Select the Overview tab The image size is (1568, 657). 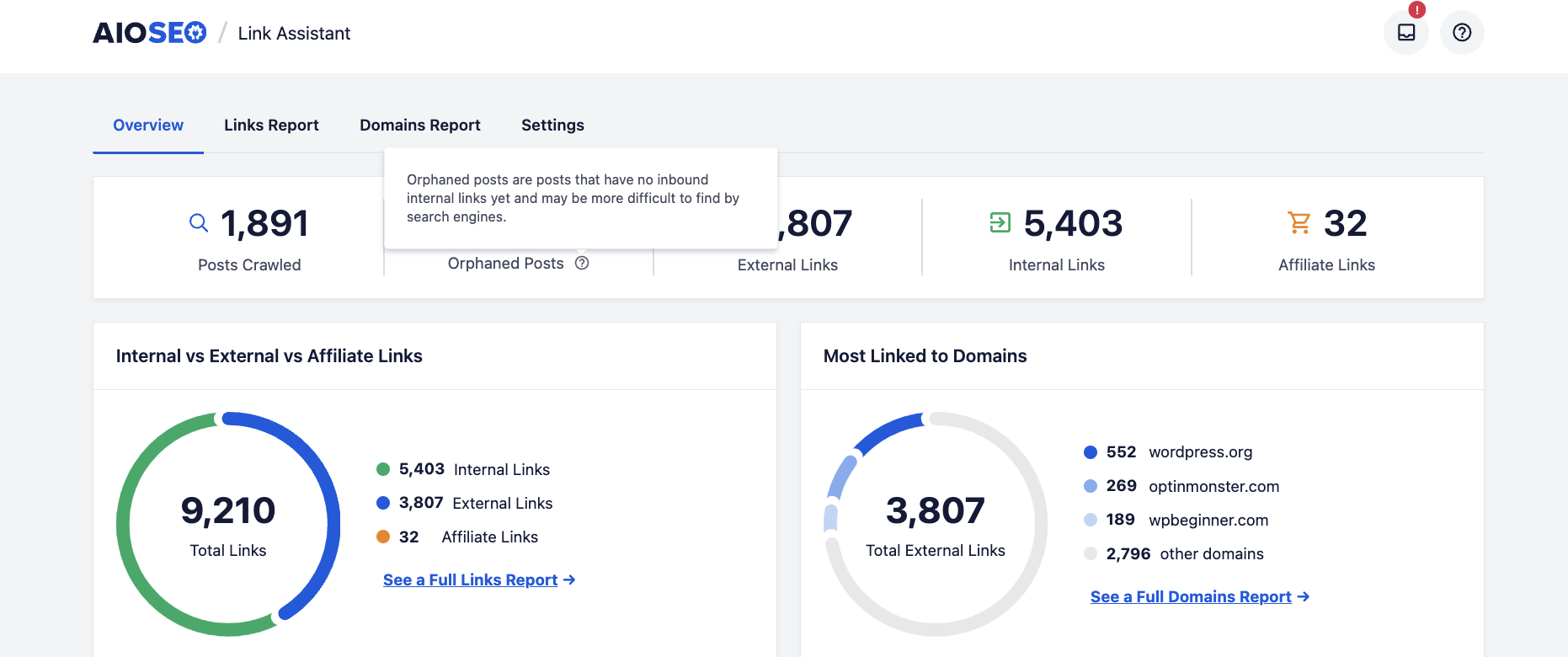[148, 125]
